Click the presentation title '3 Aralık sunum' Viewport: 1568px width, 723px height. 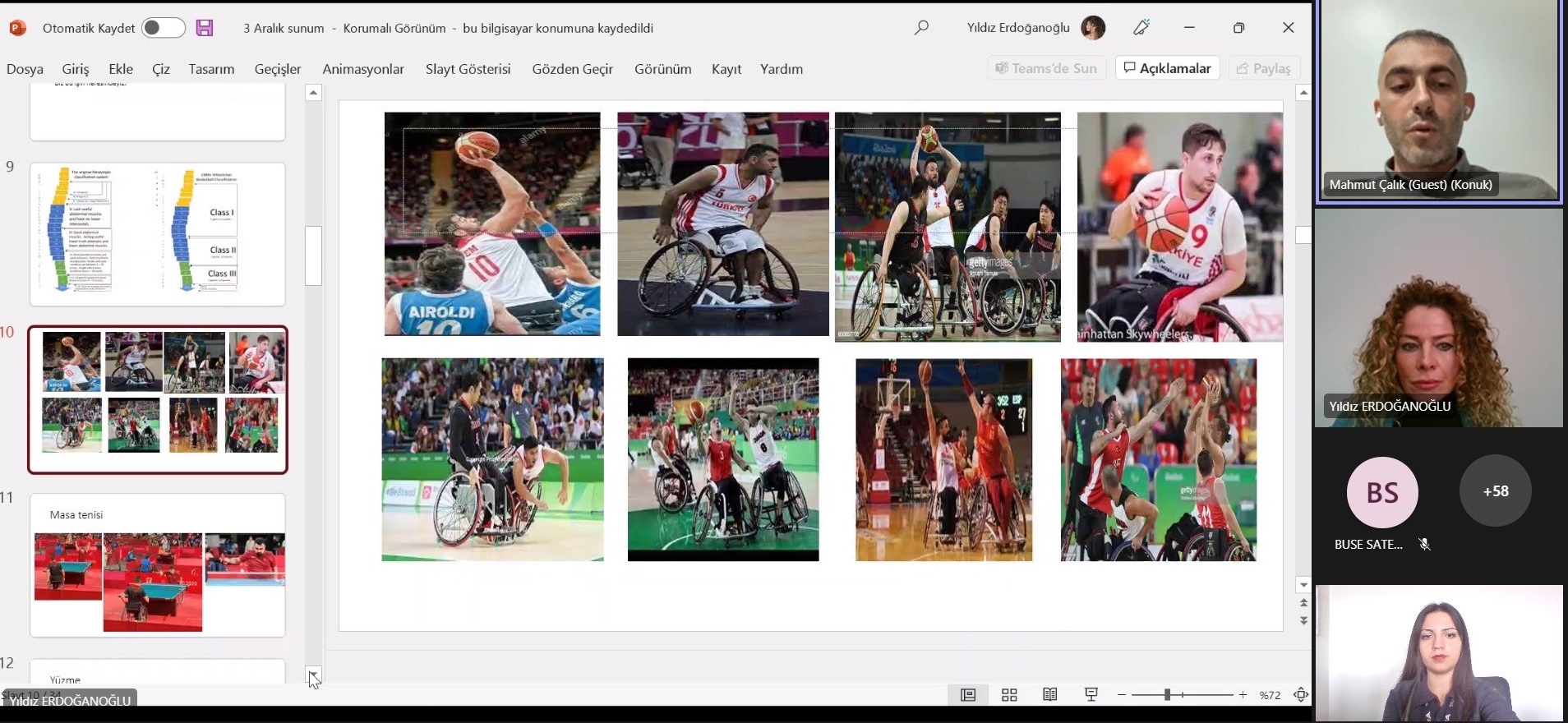pos(284,28)
